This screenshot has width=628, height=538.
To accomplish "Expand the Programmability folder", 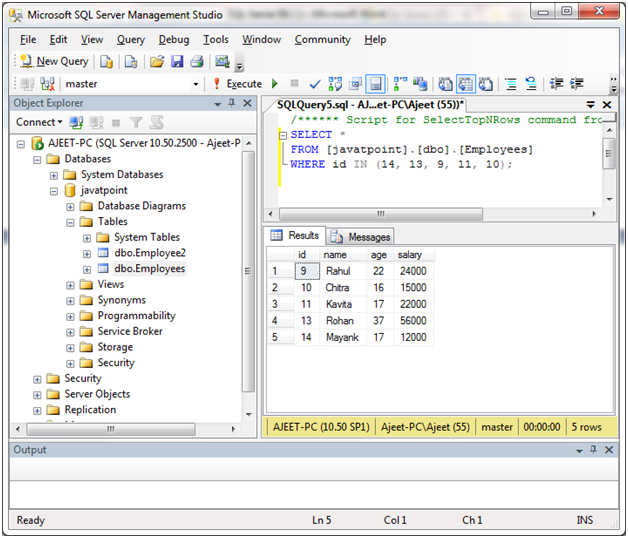I will pyautogui.click(x=70, y=317).
